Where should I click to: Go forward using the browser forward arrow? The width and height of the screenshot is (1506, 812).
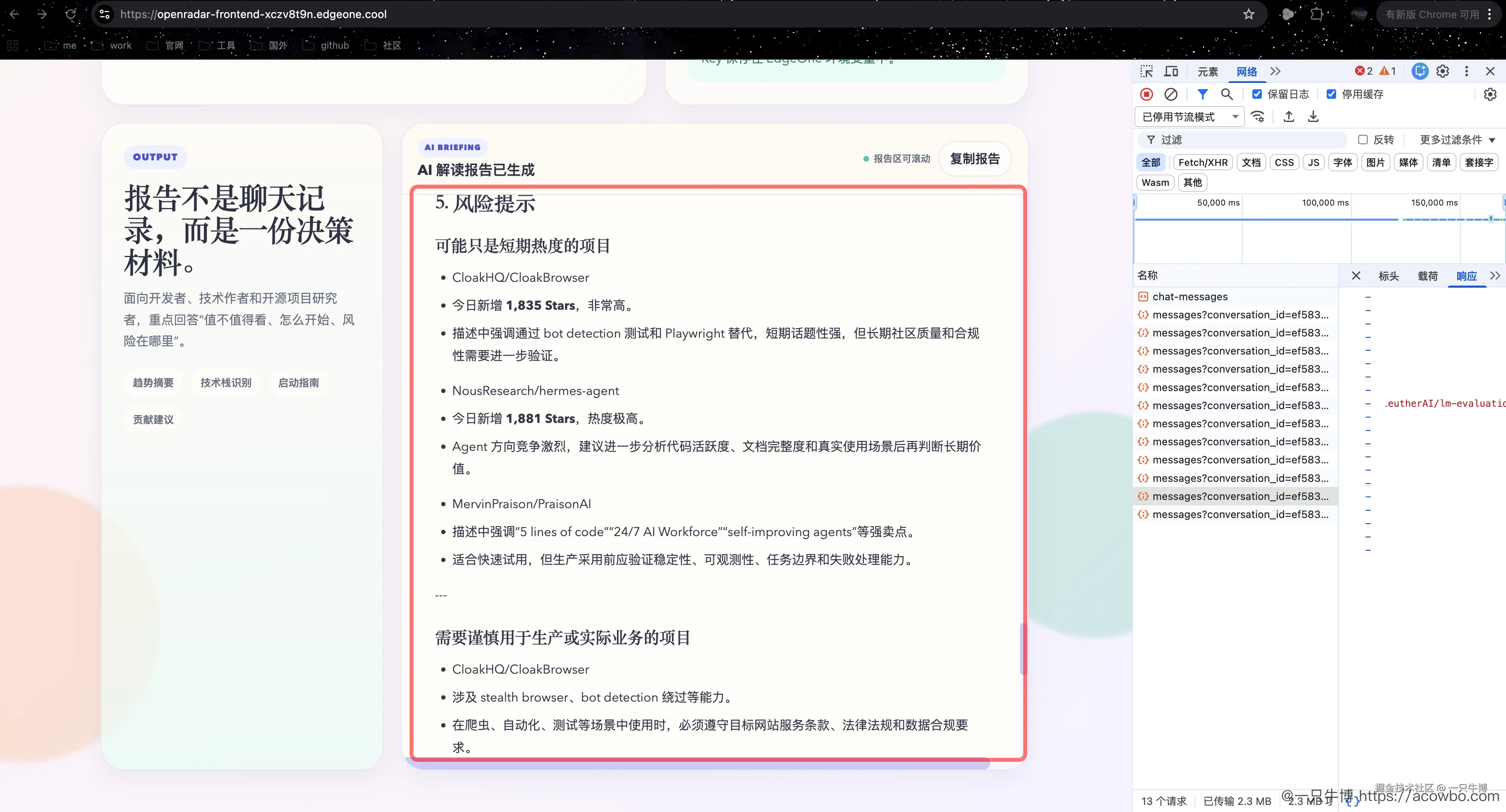(42, 14)
